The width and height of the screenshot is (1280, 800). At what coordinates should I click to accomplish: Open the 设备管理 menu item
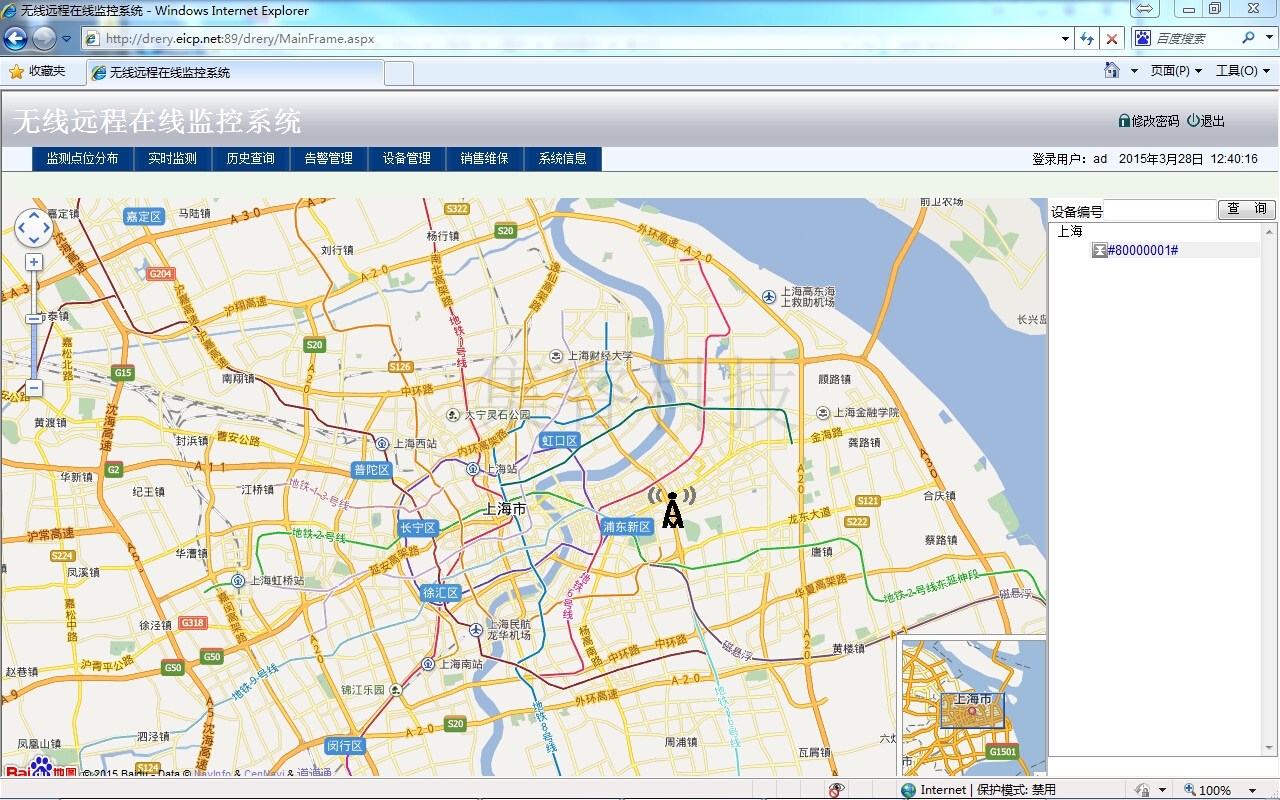click(406, 158)
